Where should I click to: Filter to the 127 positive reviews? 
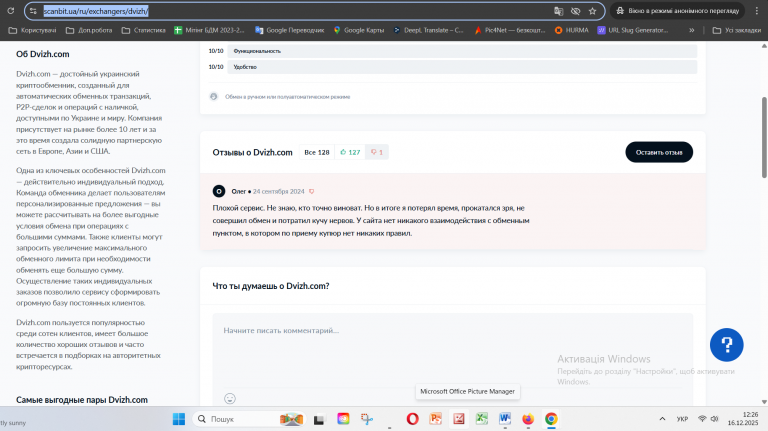[350, 152]
